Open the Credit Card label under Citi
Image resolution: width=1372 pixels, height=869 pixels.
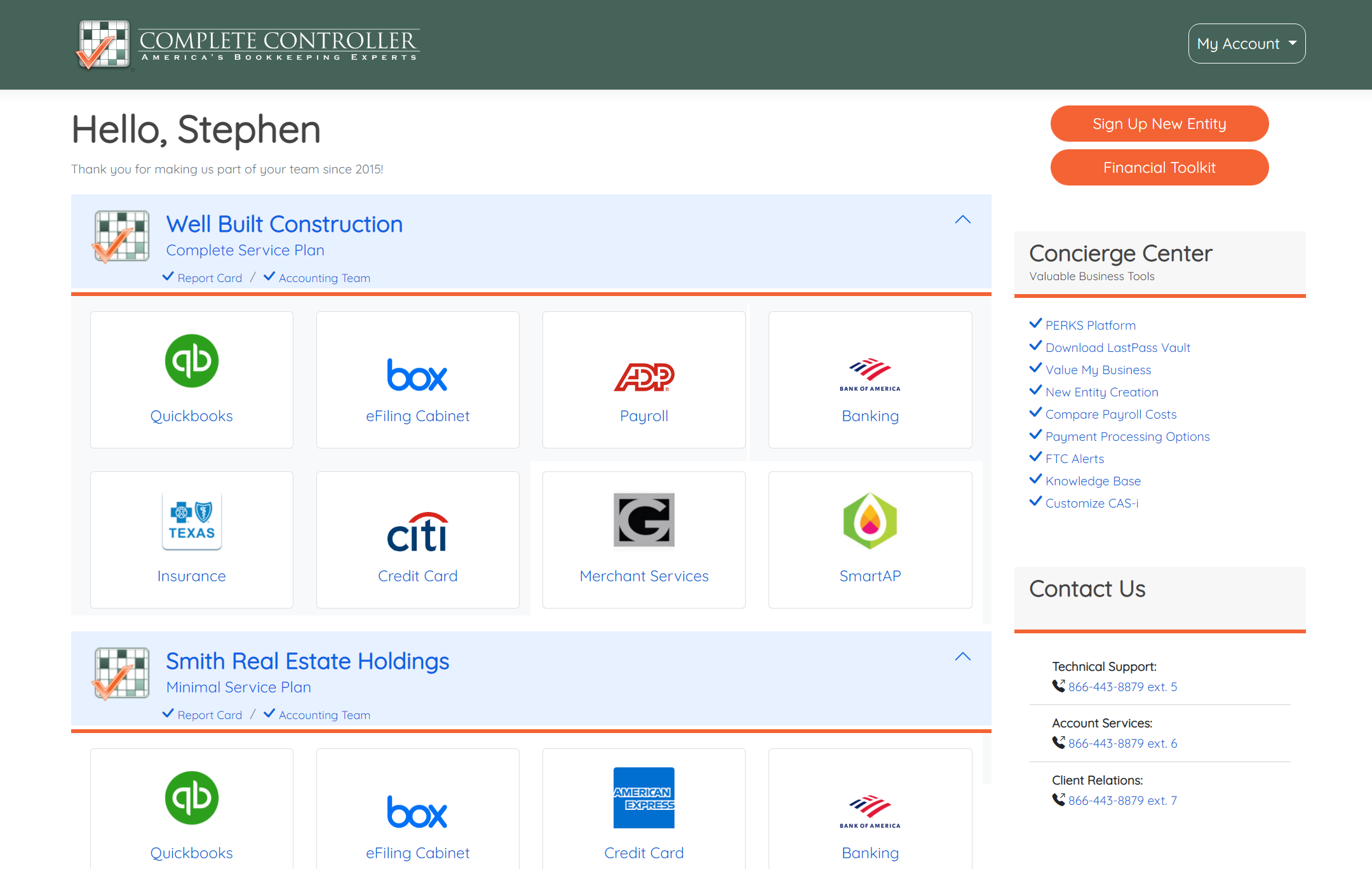coord(417,576)
